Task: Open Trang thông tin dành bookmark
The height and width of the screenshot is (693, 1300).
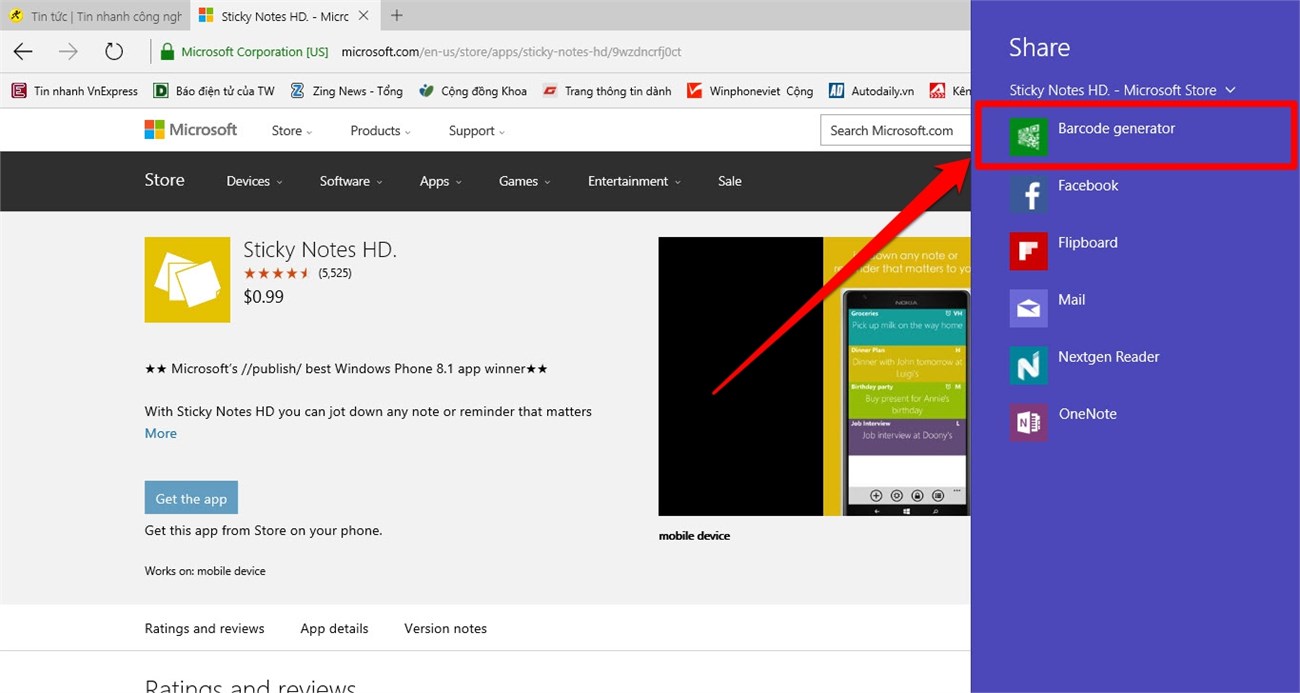Action: [x=607, y=91]
